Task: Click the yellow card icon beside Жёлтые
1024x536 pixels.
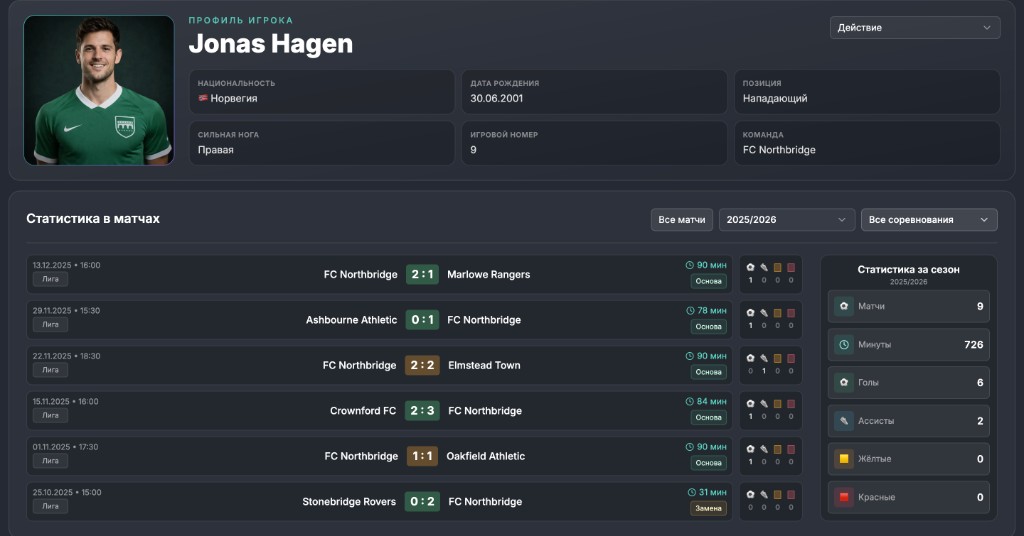Action: point(844,459)
